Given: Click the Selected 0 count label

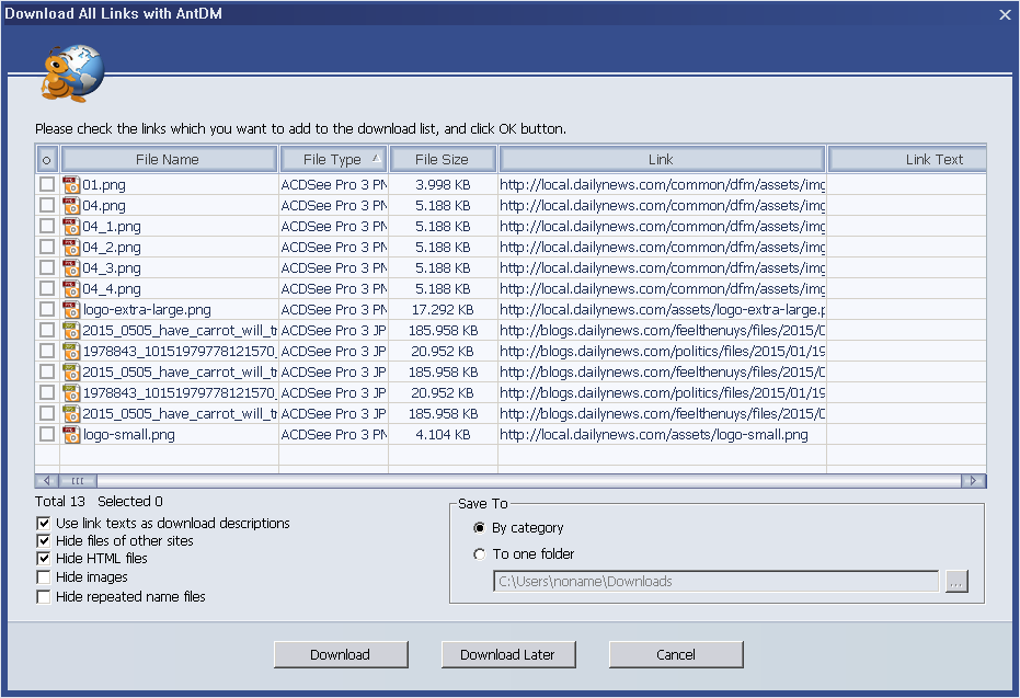Looking at the screenshot, I should (x=130, y=502).
